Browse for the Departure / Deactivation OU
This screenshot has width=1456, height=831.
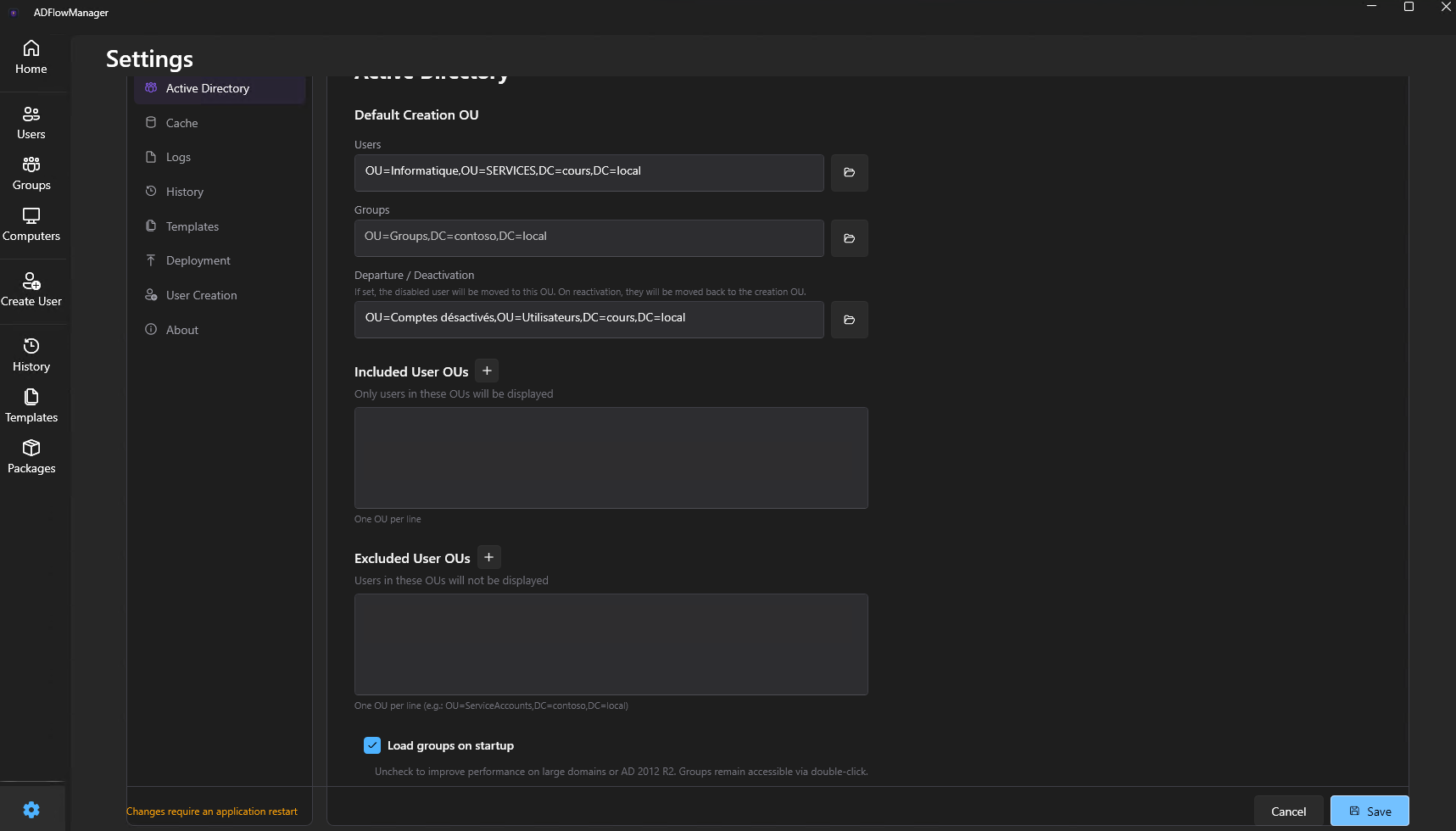tap(848, 320)
